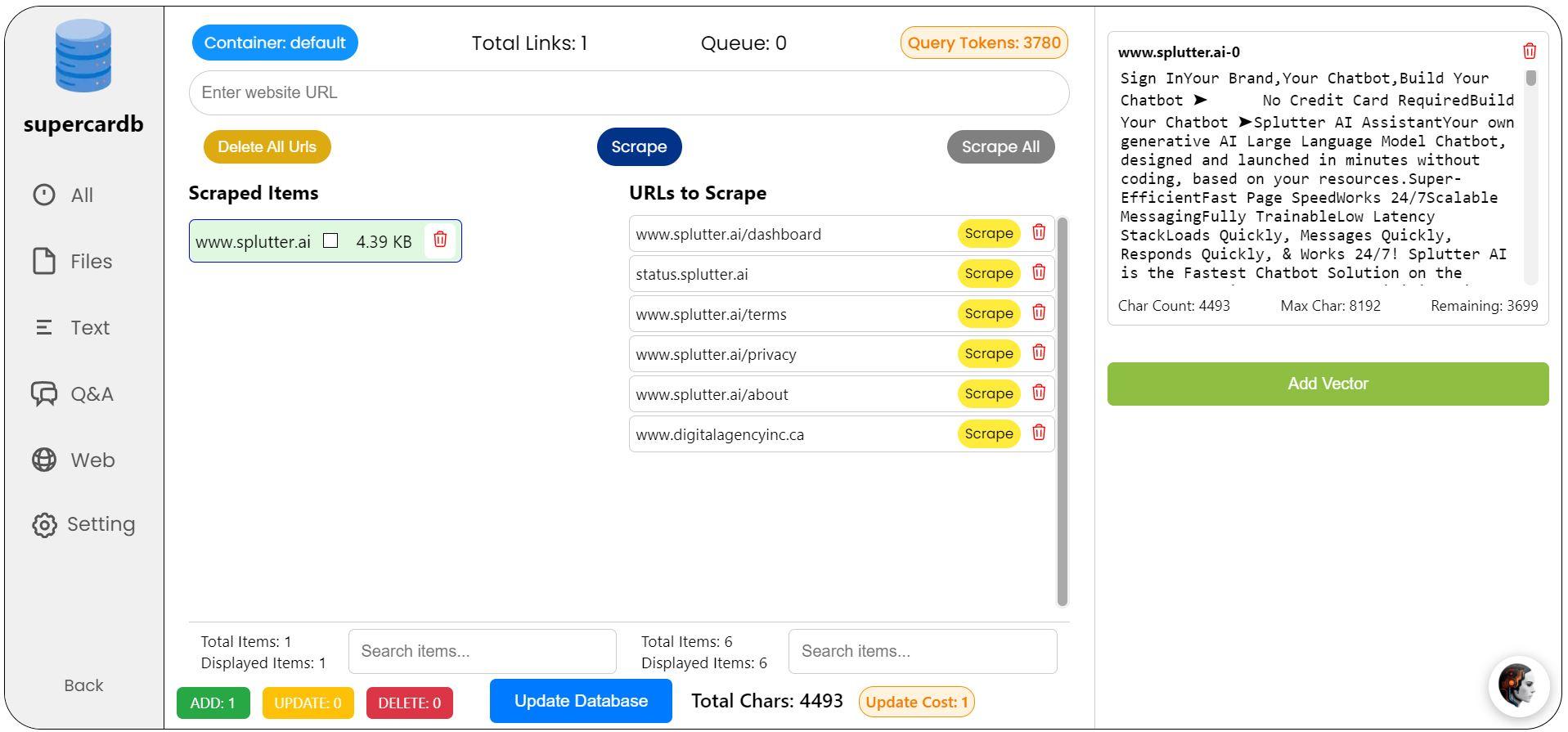The image size is (1568, 732).
Task: Open the All section clock icon
Action: pyautogui.click(x=44, y=195)
